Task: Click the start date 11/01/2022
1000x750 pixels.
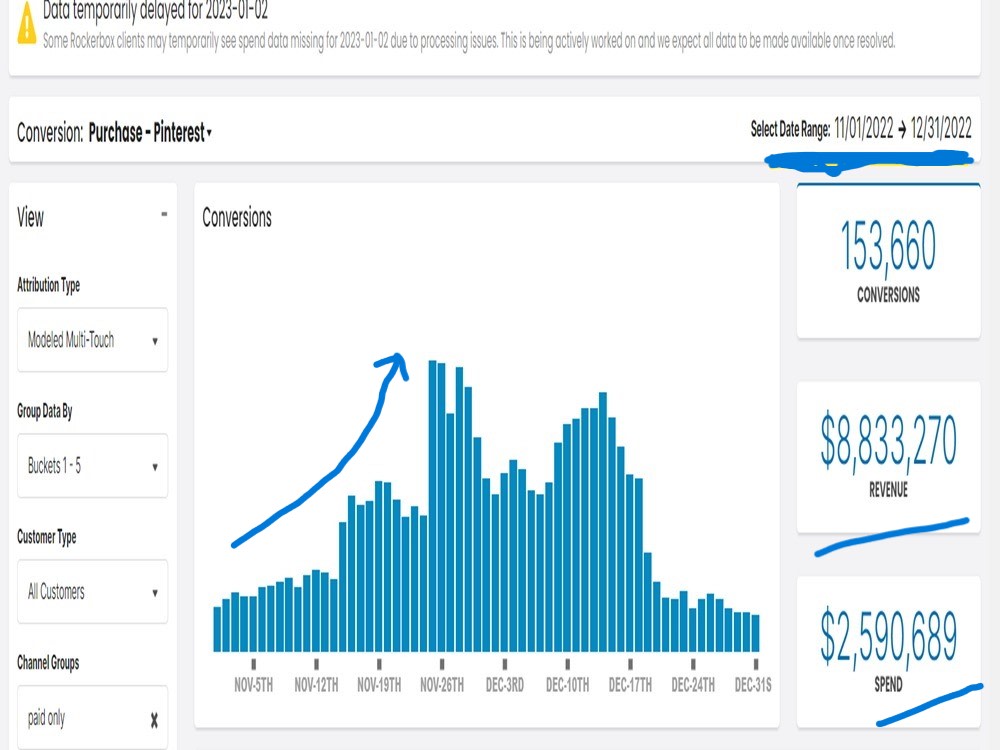Action: (864, 128)
